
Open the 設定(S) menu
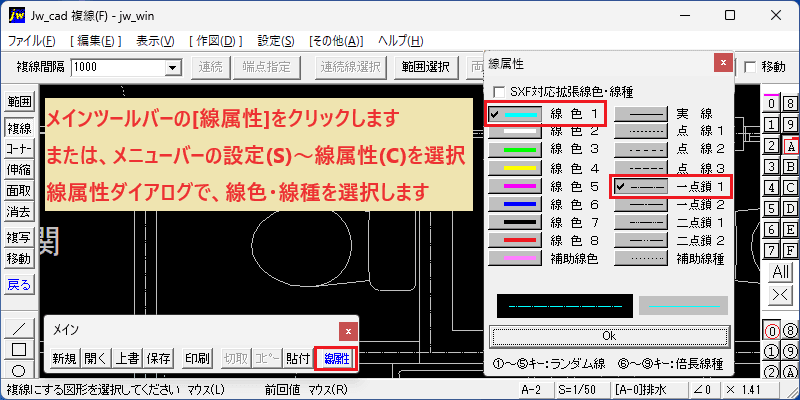pos(276,41)
